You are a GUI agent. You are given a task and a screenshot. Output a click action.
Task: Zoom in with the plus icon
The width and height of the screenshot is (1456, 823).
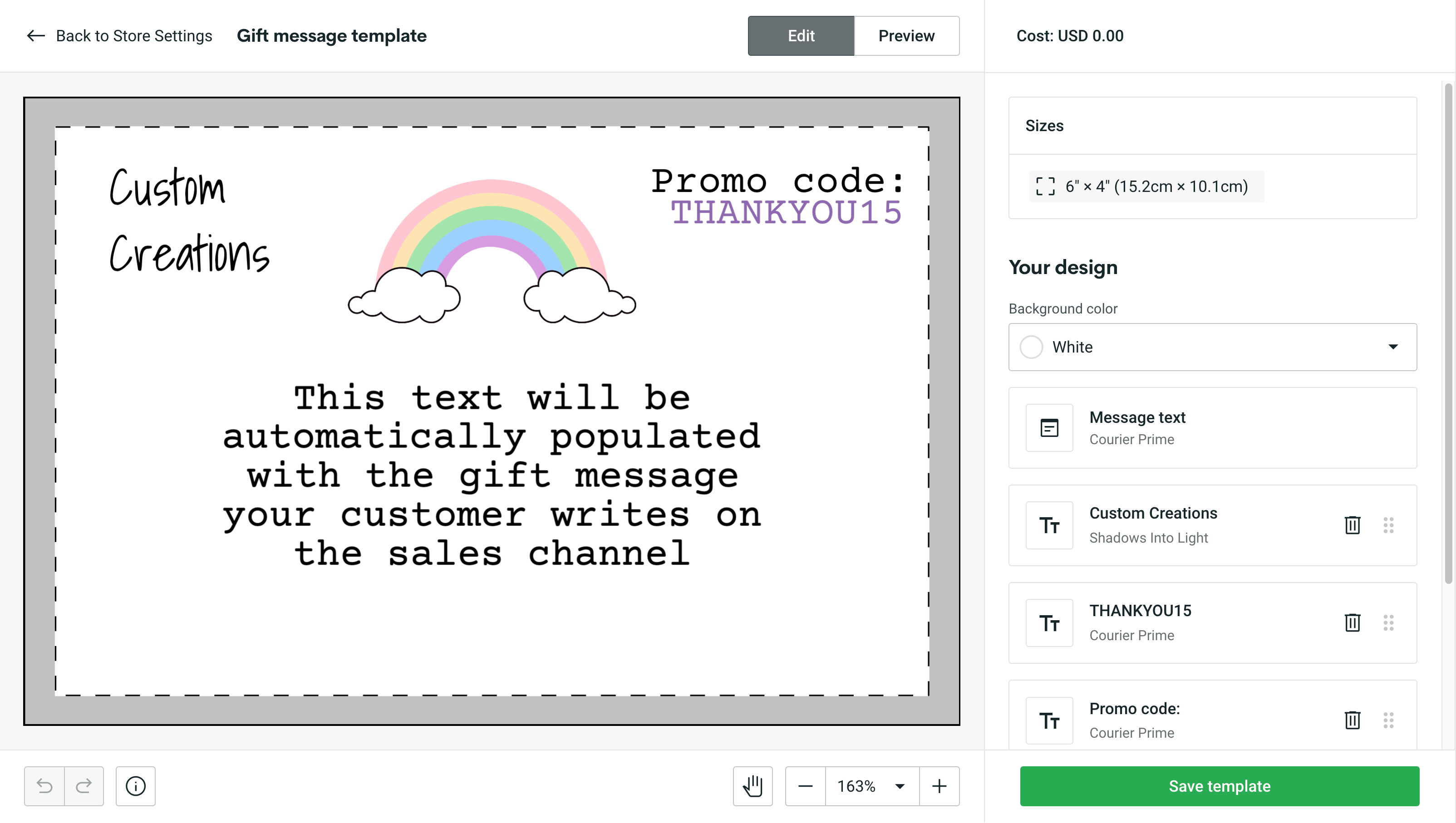point(939,786)
